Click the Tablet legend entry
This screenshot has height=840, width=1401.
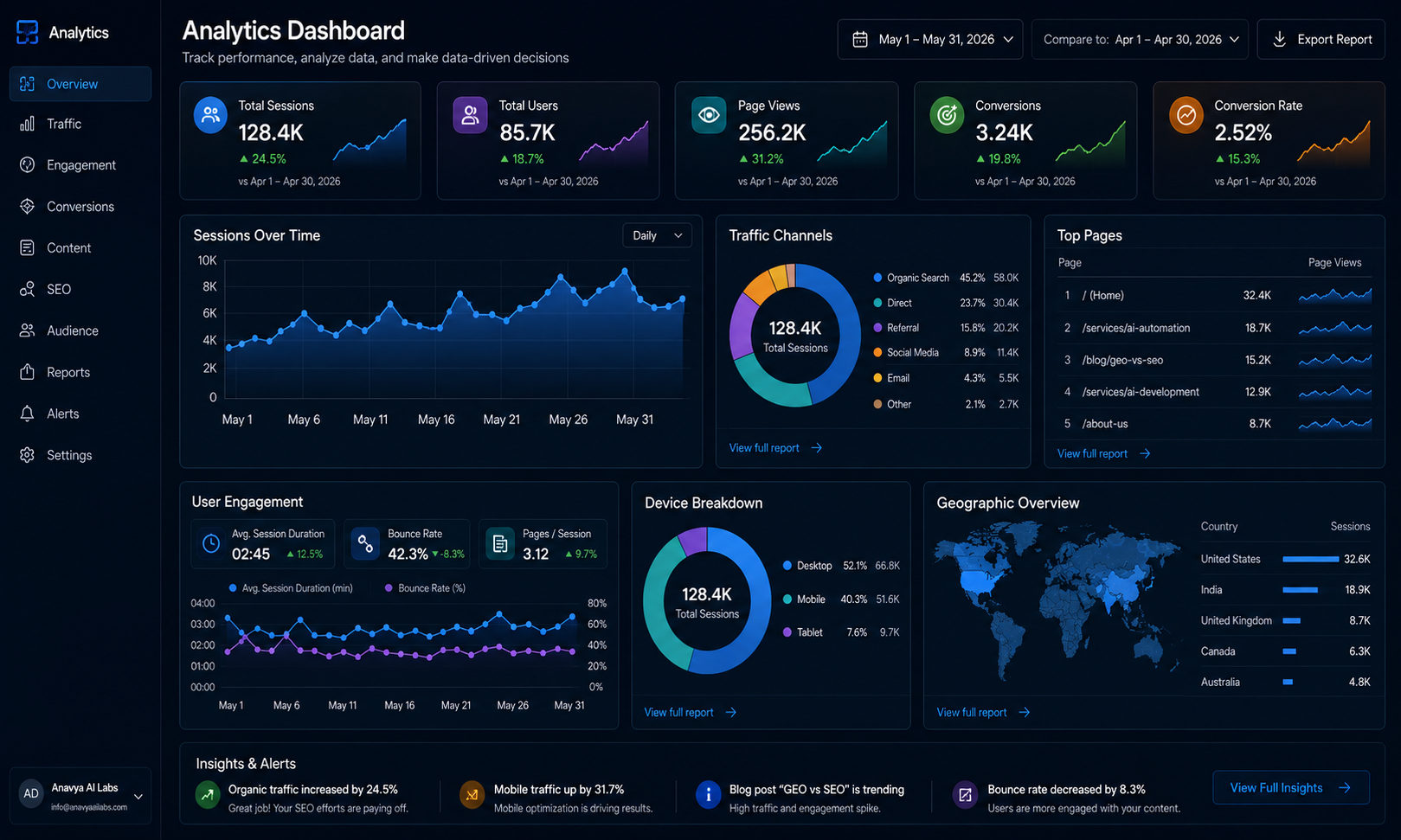coord(841,632)
